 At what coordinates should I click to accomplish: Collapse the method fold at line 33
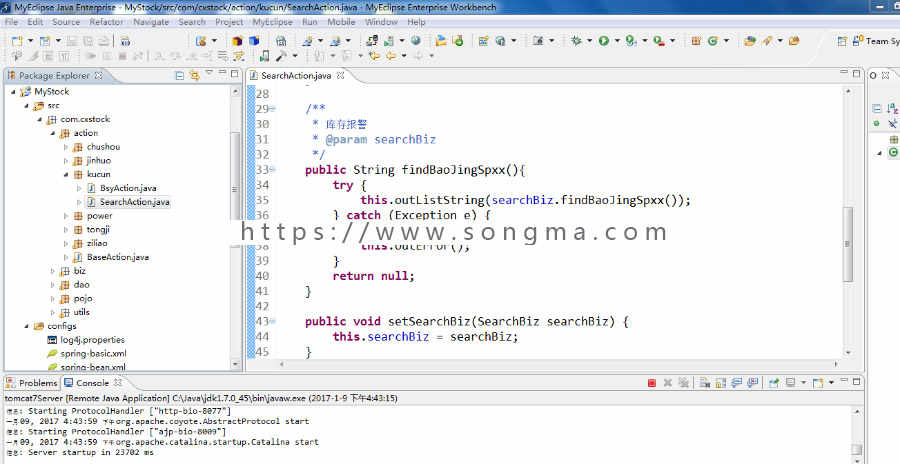tap(273, 169)
